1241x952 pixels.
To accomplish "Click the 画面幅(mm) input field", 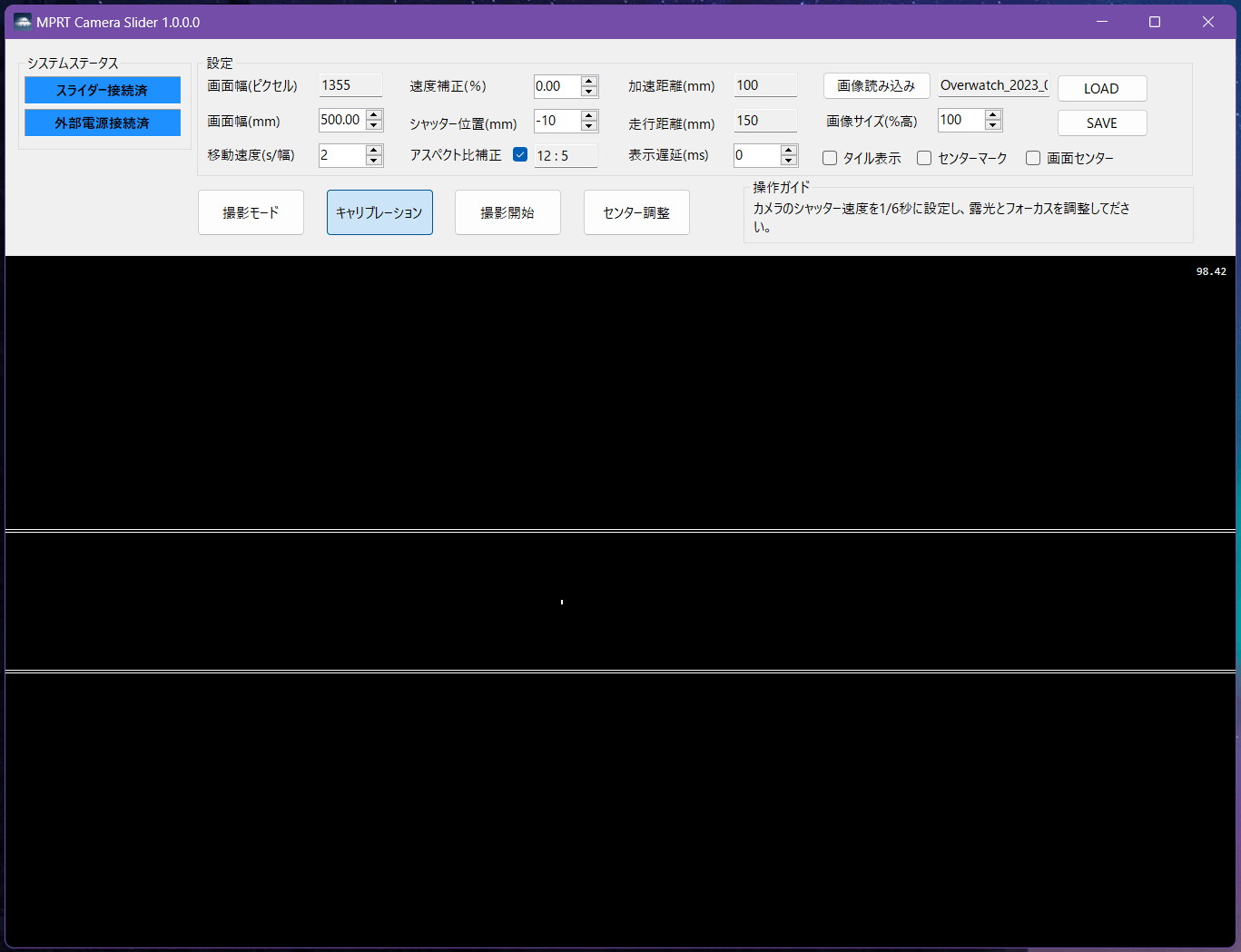I will 341,120.
